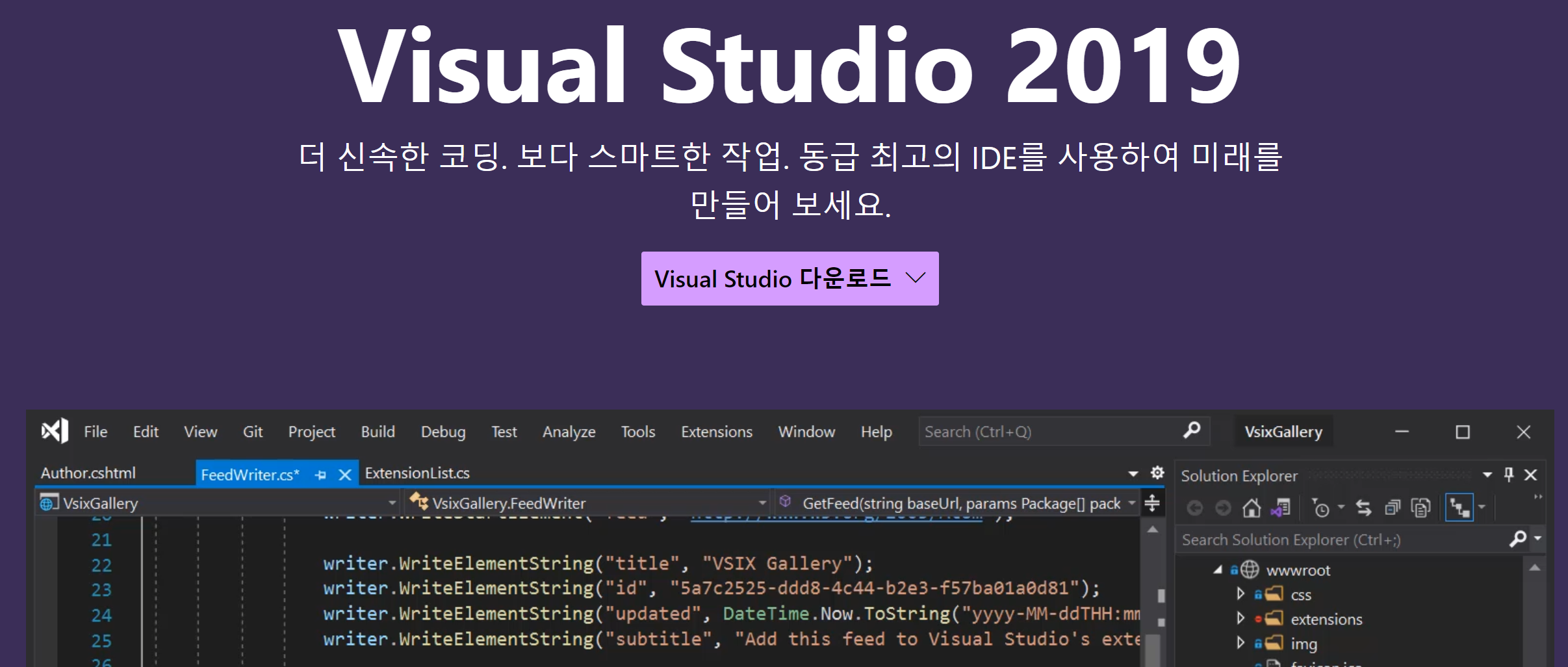Open Solution Explorer search options arrow
The image size is (1568, 667).
pos(1537,538)
